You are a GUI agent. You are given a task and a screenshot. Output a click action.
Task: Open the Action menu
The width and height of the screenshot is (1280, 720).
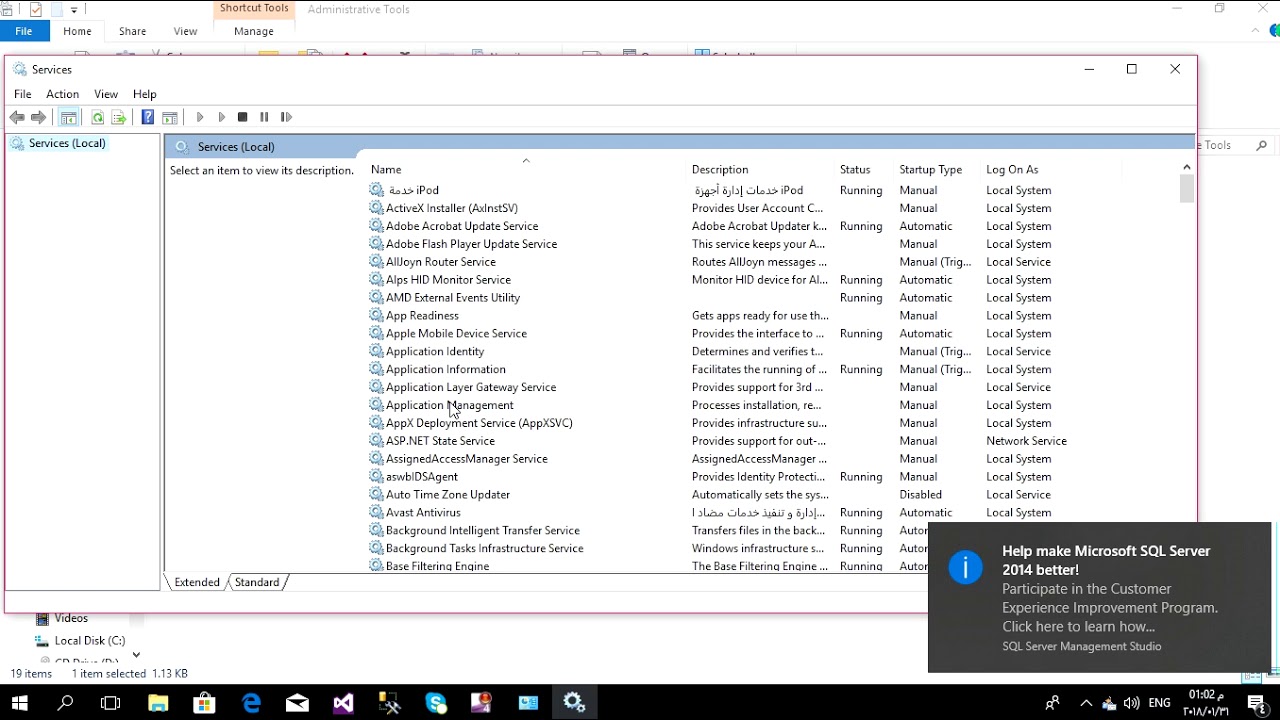point(62,94)
